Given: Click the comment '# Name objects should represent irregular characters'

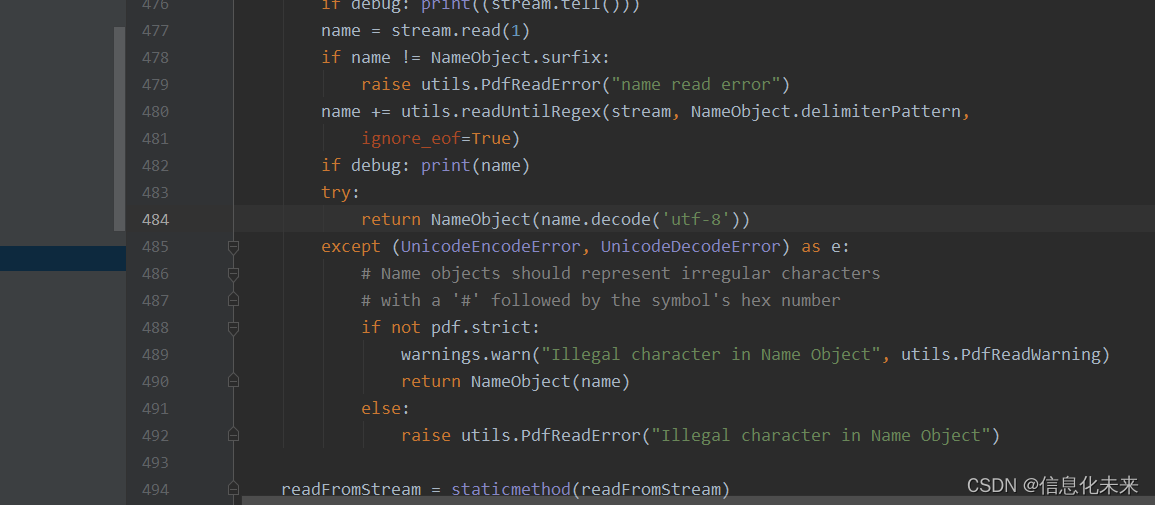Looking at the screenshot, I should coord(621,274).
